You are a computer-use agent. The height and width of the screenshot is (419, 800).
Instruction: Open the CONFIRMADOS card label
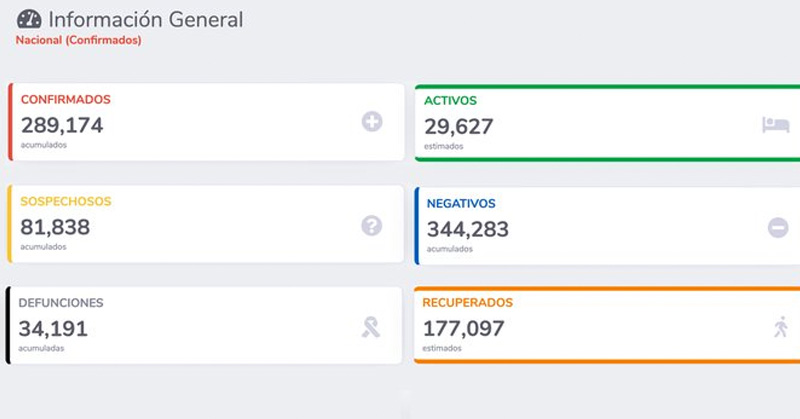(65, 100)
